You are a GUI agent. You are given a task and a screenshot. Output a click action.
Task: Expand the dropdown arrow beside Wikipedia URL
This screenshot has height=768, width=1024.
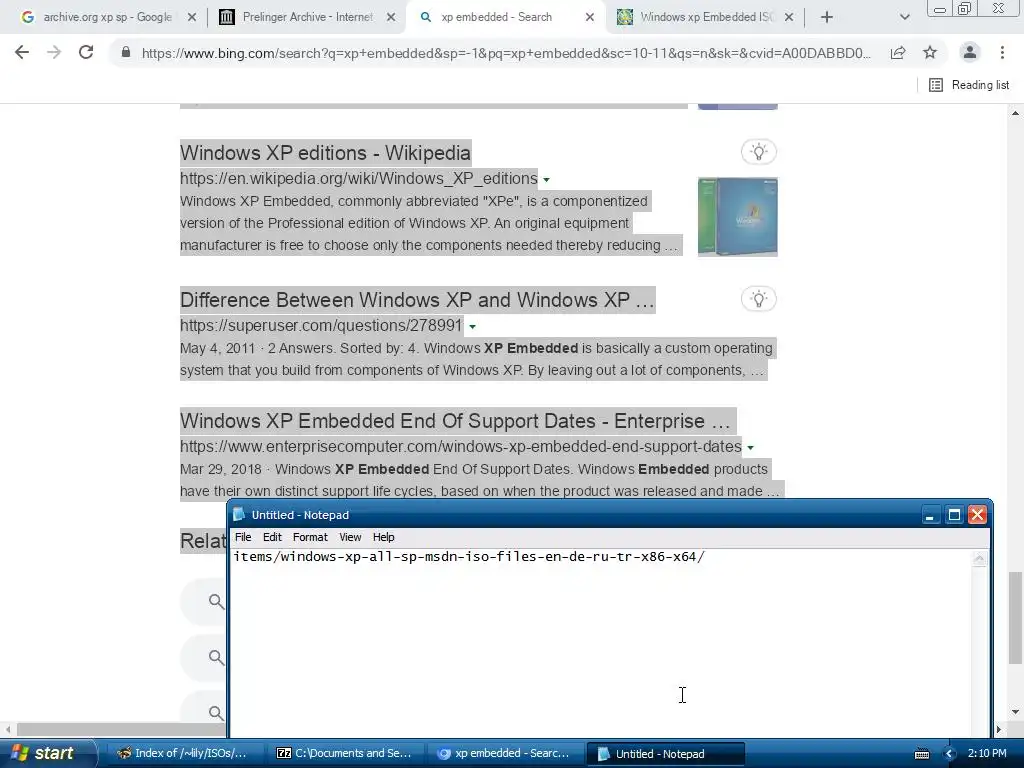click(x=547, y=180)
